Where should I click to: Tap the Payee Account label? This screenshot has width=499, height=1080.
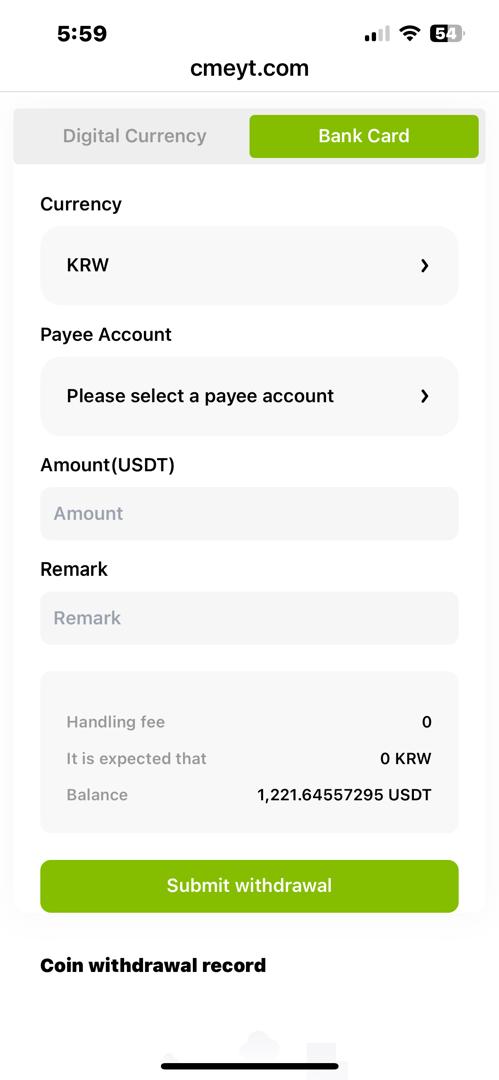106,335
